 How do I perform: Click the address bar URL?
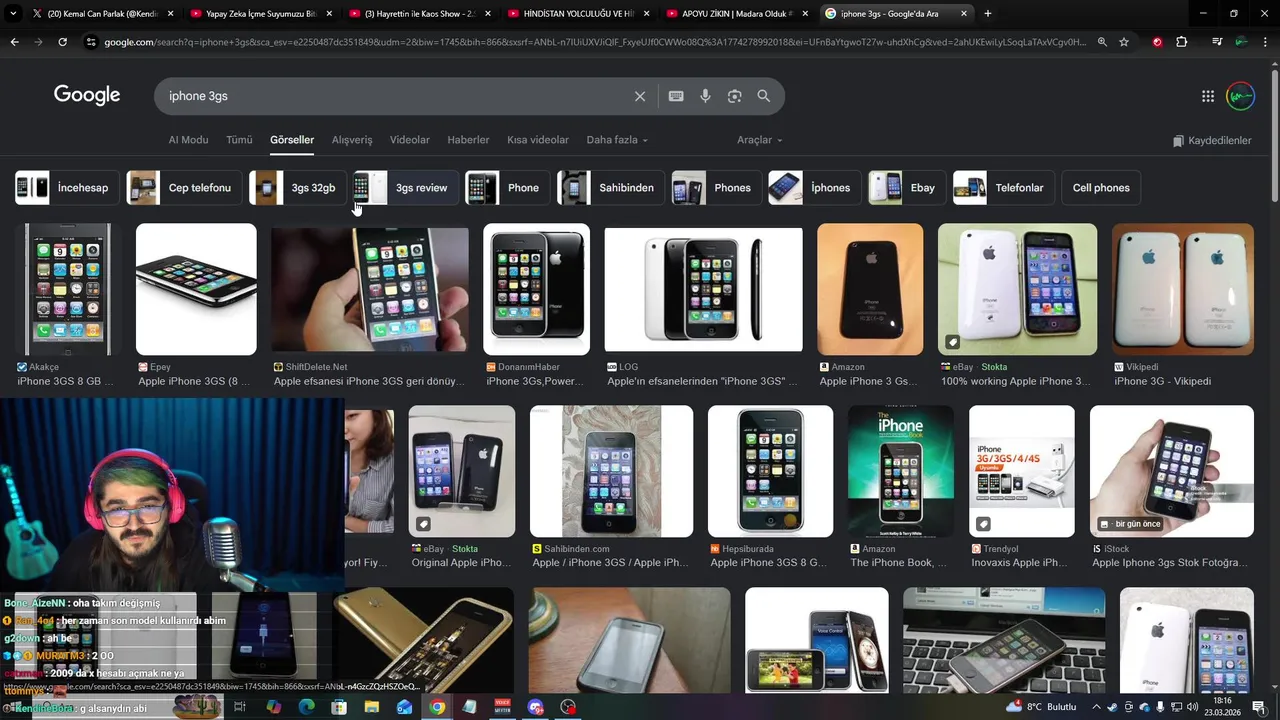[x=594, y=42]
